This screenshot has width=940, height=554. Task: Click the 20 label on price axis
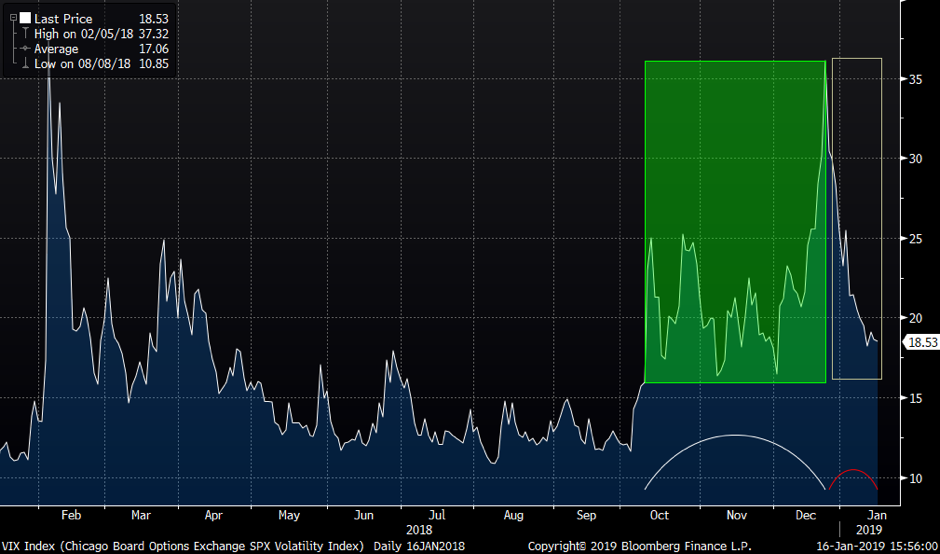pyautogui.click(x=915, y=318)
